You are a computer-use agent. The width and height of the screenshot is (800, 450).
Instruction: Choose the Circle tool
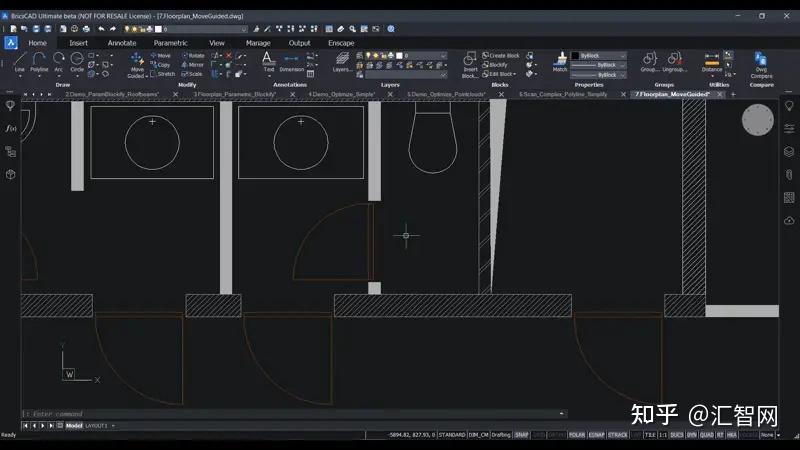(x=77, y=62)
